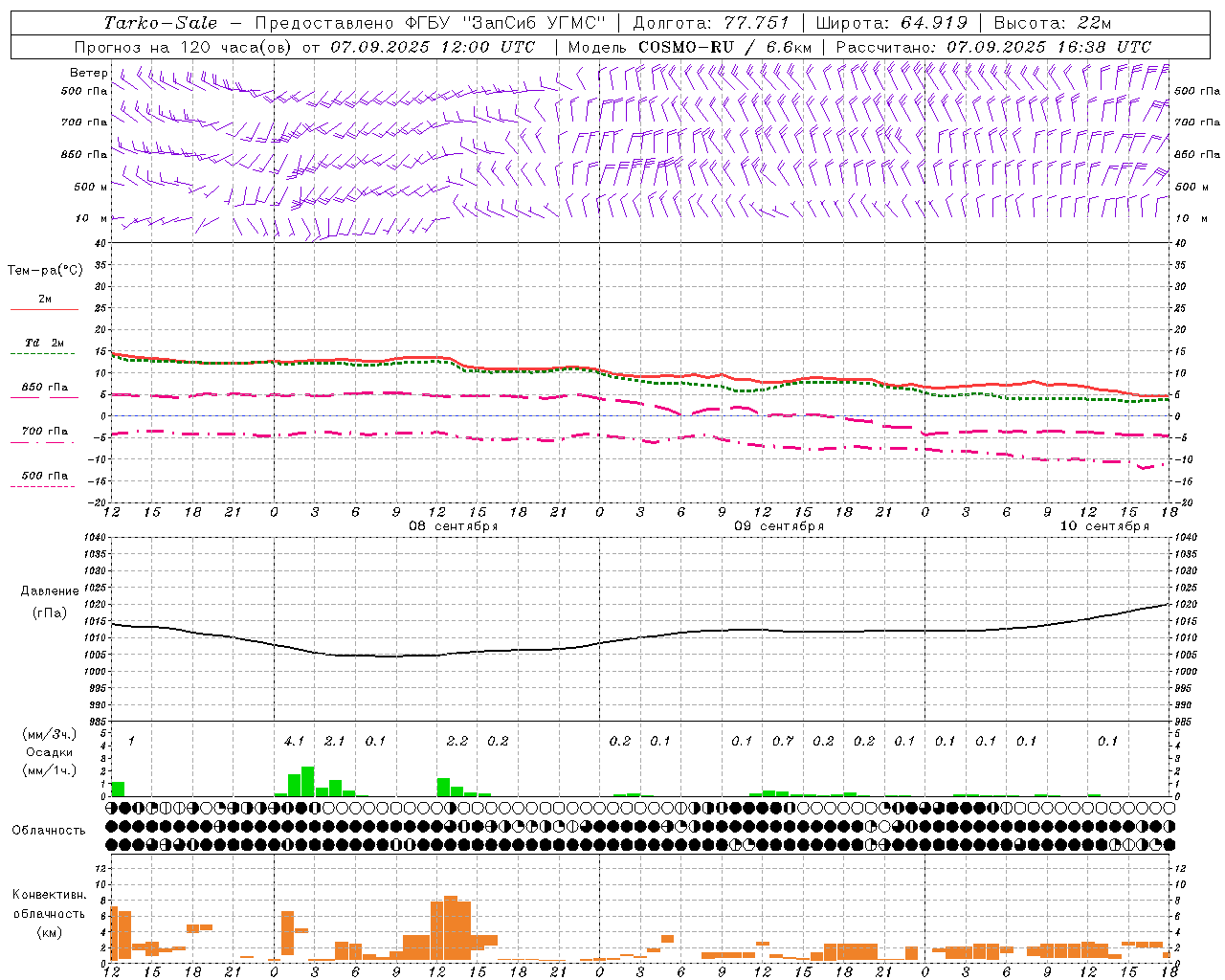Click the dashed line sample under 500 гПа legend
1225x980 pixels.
pyautogui.click(x=42, y=487)
